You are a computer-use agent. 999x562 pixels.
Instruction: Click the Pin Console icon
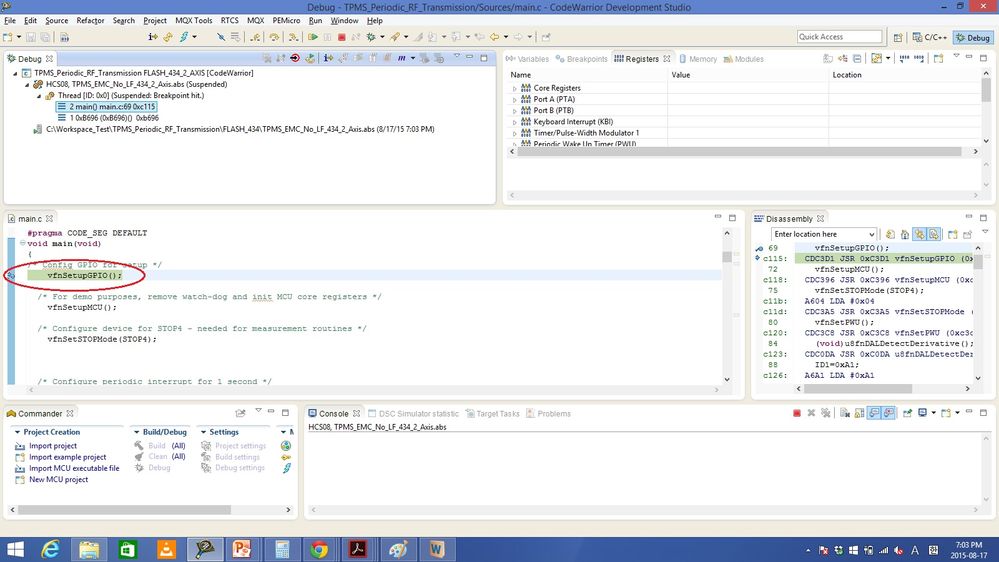pyautogui.click(x=907, y=413)
